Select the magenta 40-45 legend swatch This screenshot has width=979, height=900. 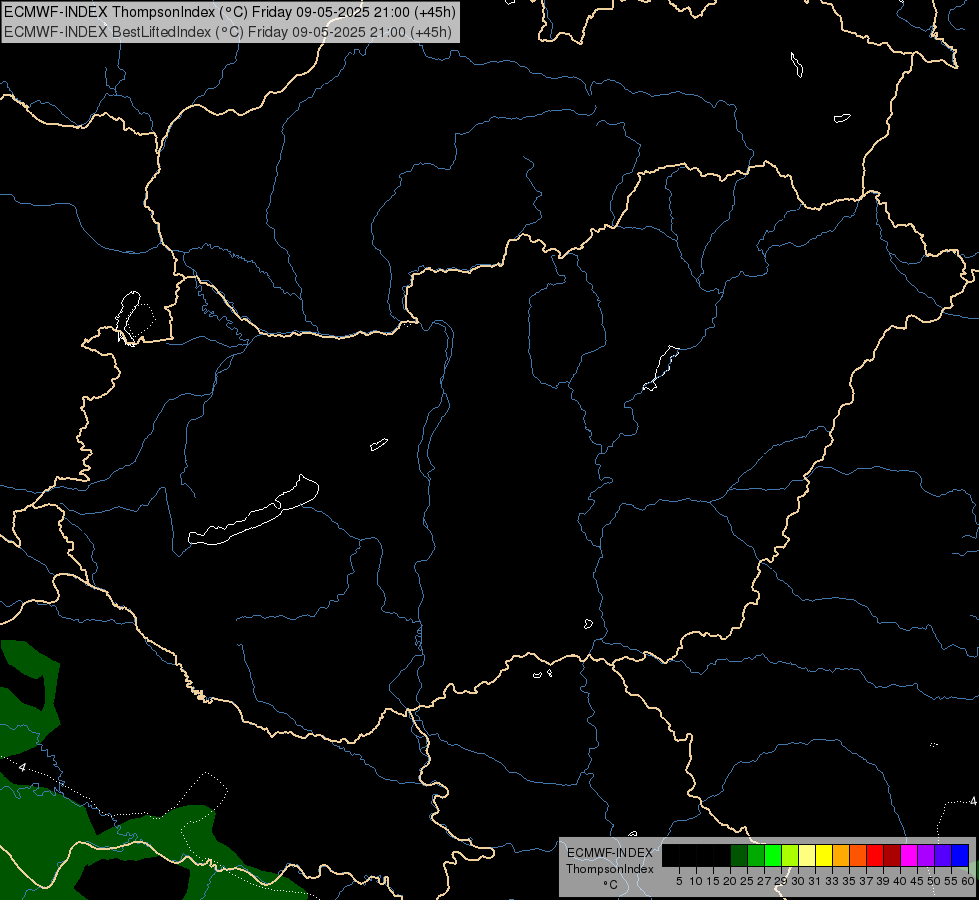click(x=909, y=855)
